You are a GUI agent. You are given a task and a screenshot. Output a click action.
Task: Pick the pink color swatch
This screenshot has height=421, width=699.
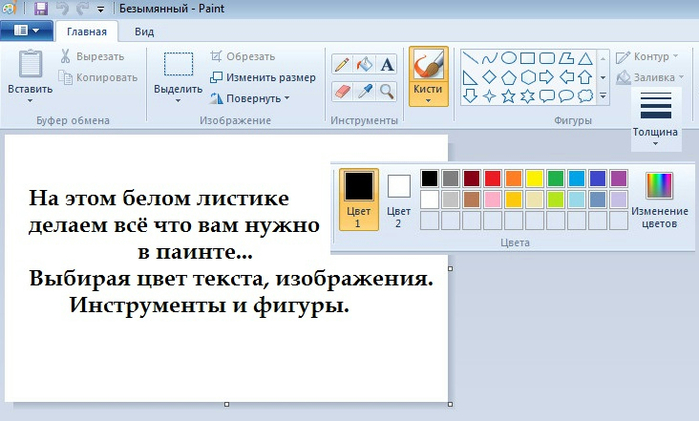point(492,199)
